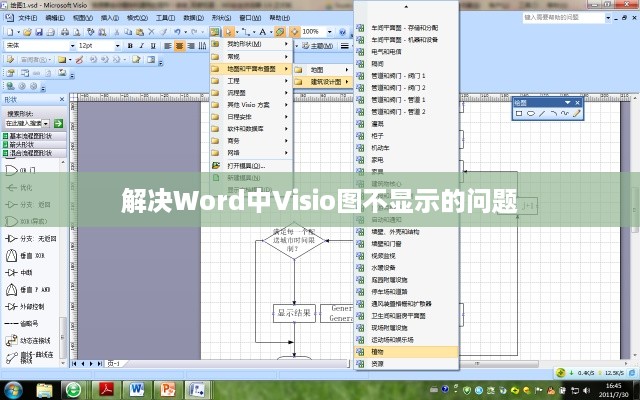Expand the 地图 submenu
This screenshot has width=640, height=400.
[x=323, y=70]
